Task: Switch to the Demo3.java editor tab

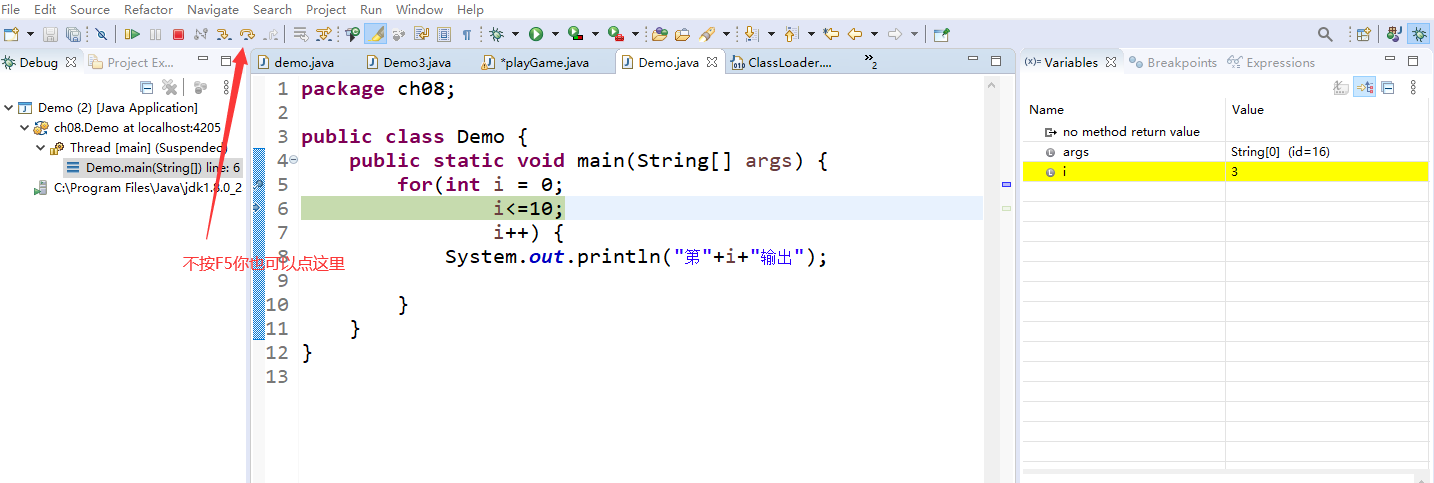Action: (408, 62)
